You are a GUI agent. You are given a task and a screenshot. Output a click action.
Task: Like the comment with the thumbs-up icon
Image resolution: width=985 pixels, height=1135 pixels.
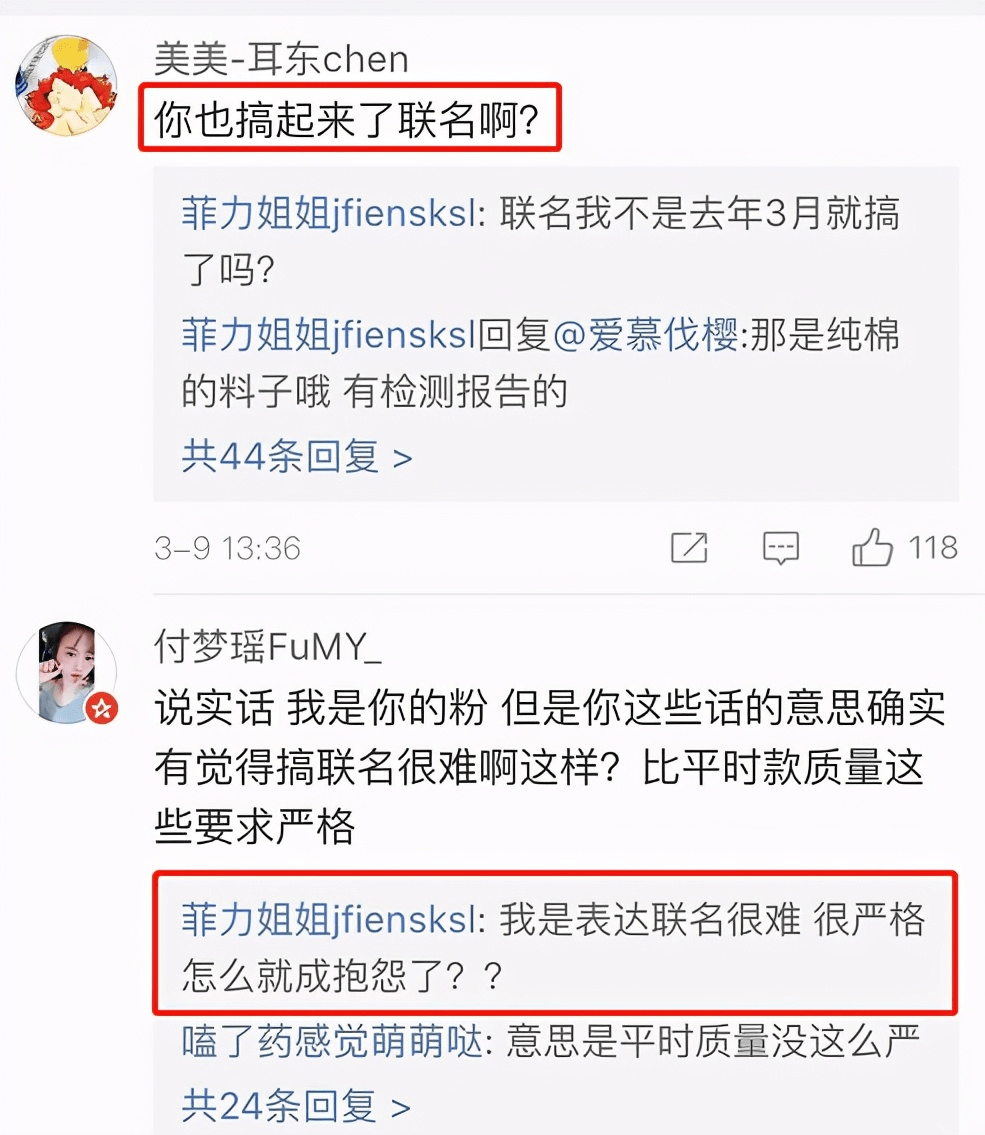pyautogui.click(x=872, y=547)
